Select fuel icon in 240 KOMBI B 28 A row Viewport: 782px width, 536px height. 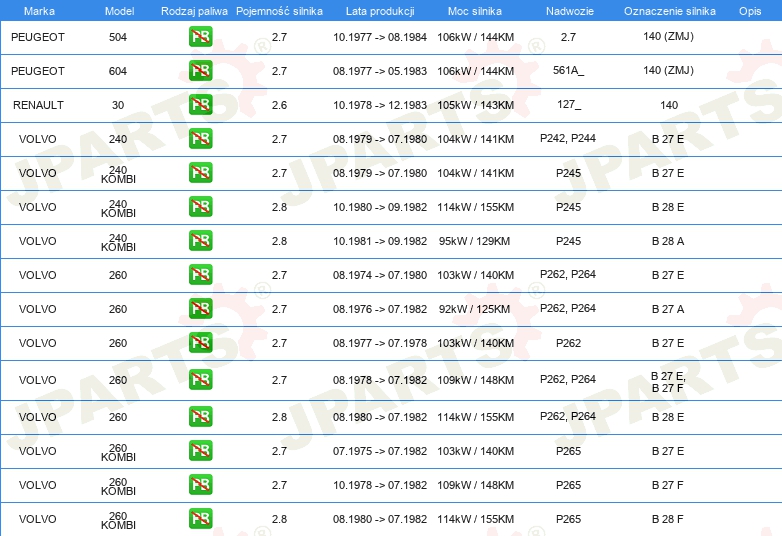(200, 240)
